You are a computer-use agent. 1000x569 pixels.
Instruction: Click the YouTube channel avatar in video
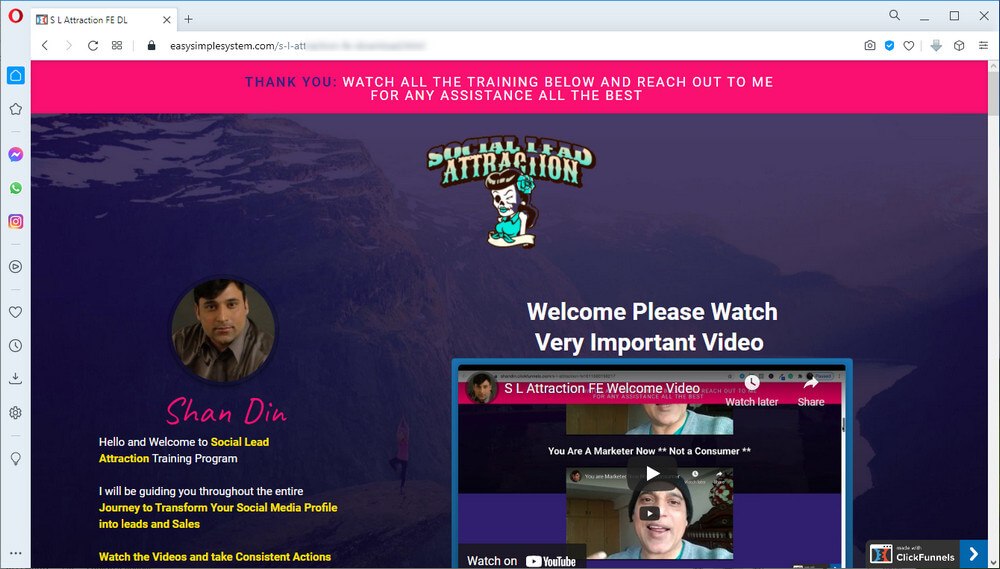pos(482,388)
